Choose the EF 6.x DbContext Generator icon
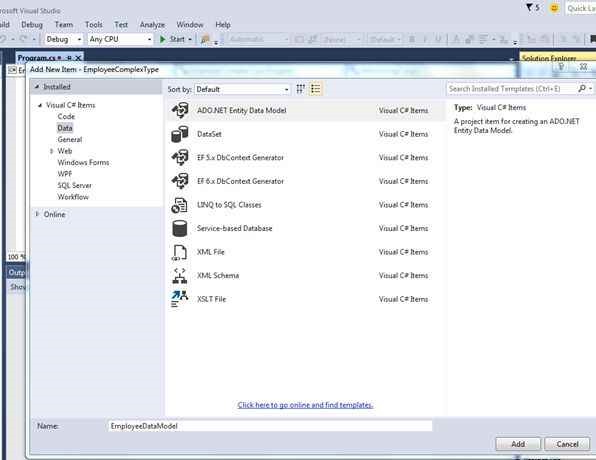Screen dimensions: 596x460 coord(180,181)
